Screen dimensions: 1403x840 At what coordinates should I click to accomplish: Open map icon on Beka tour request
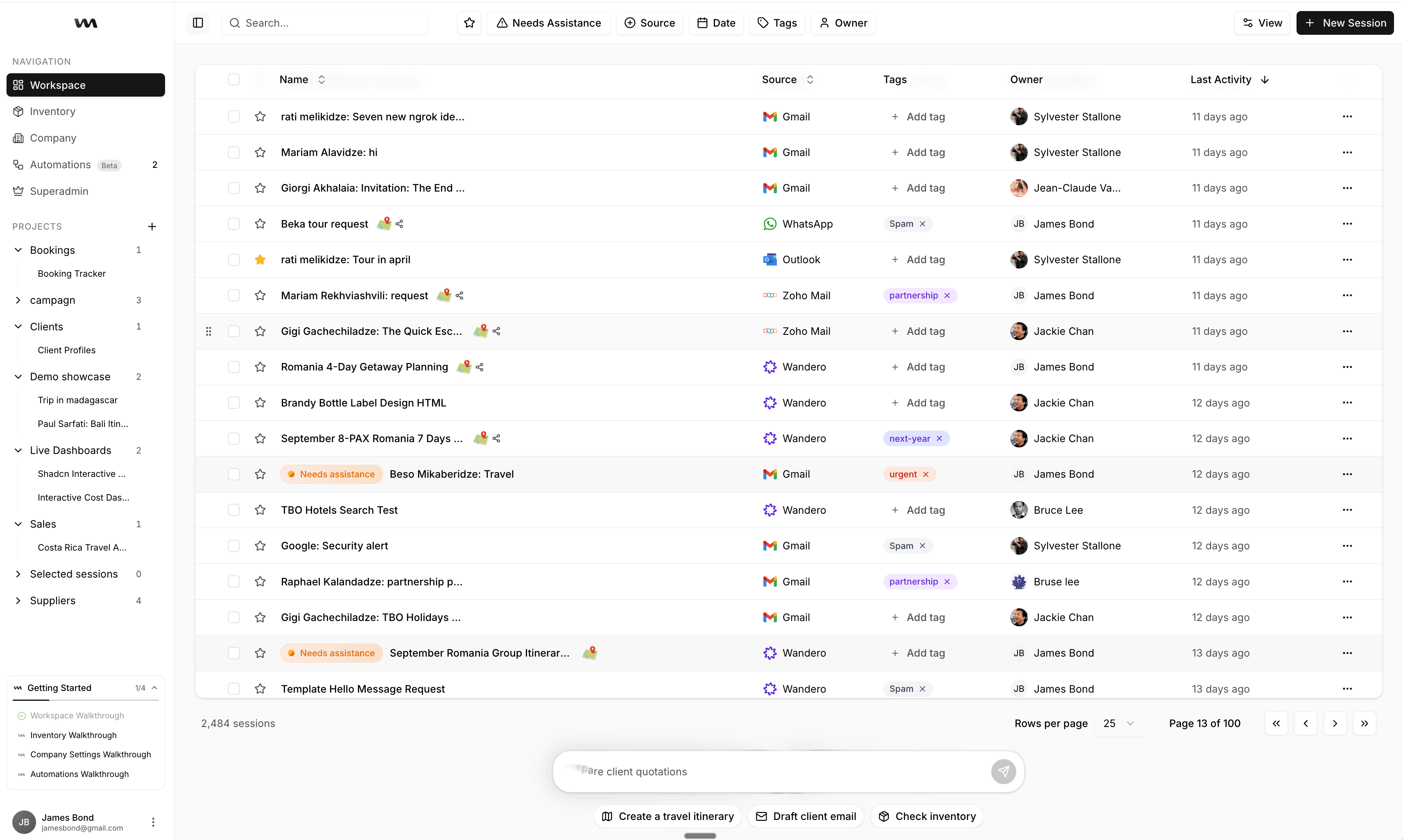pyautogui.click(x=384, y=224)
